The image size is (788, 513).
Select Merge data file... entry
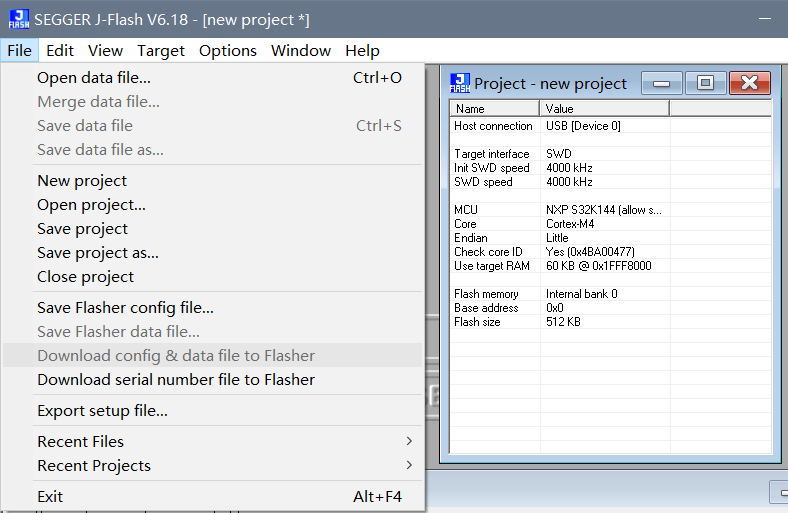pos(212,102)
